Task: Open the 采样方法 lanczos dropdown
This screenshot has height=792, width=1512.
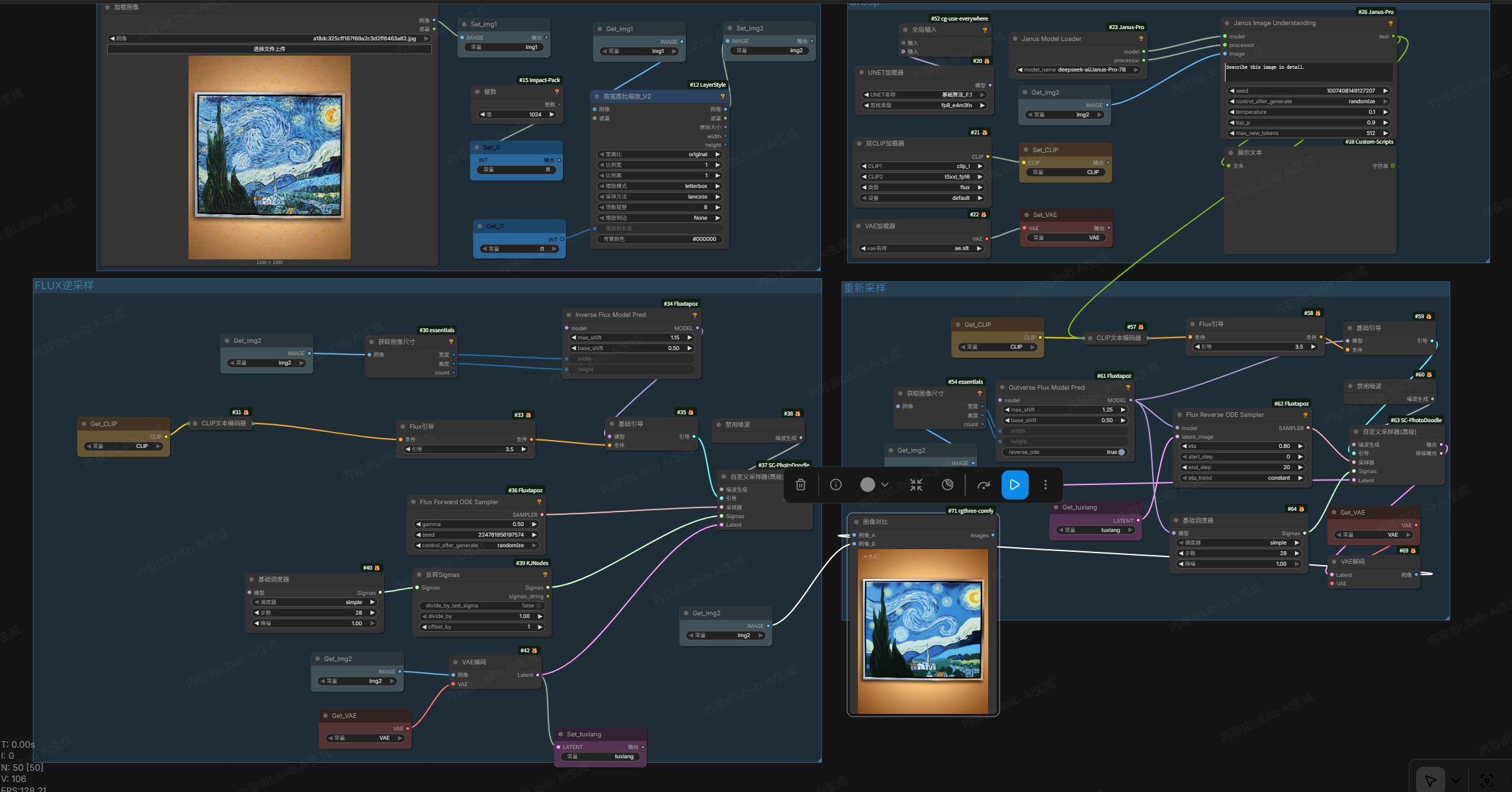Action: tap(659, 197)
